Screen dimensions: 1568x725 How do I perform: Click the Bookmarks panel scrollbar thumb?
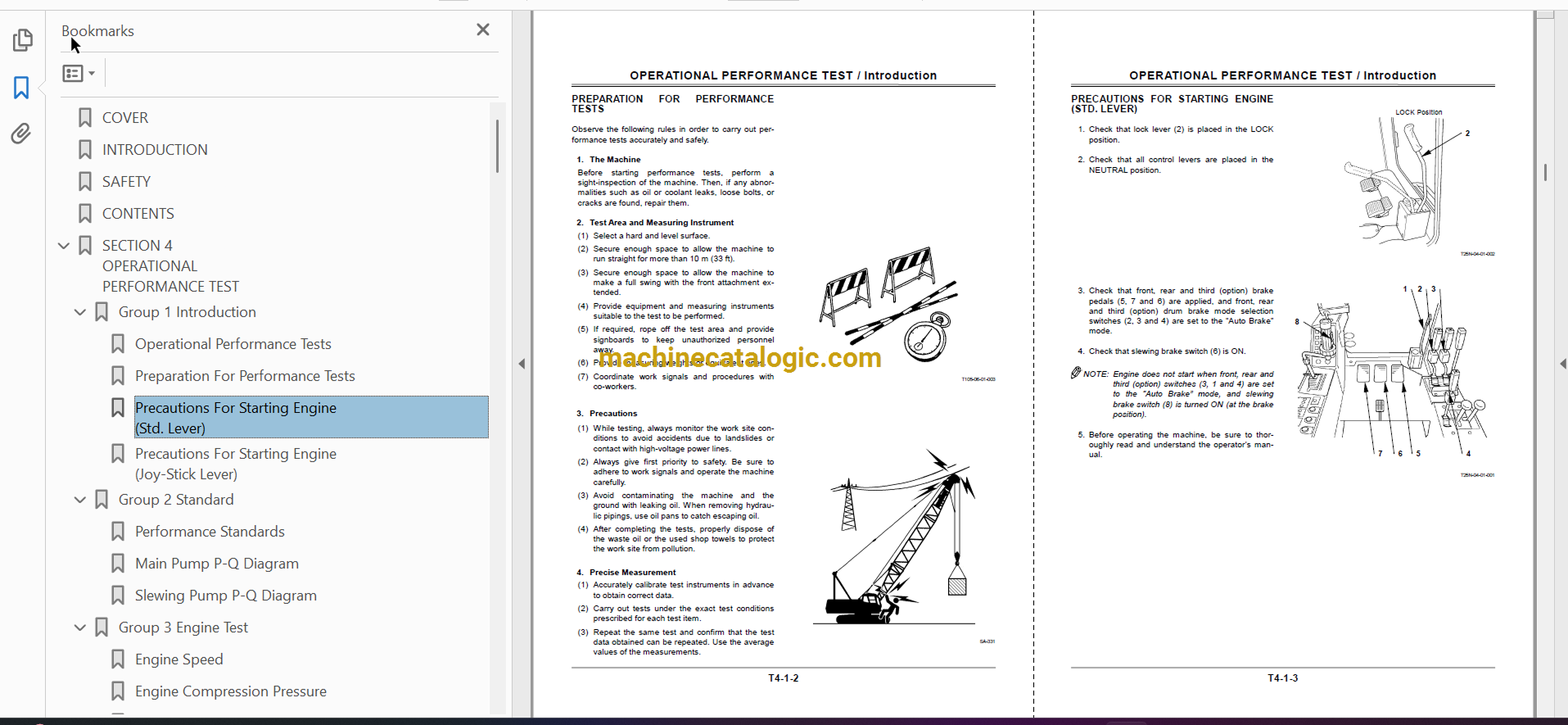(x=497, y=146)
